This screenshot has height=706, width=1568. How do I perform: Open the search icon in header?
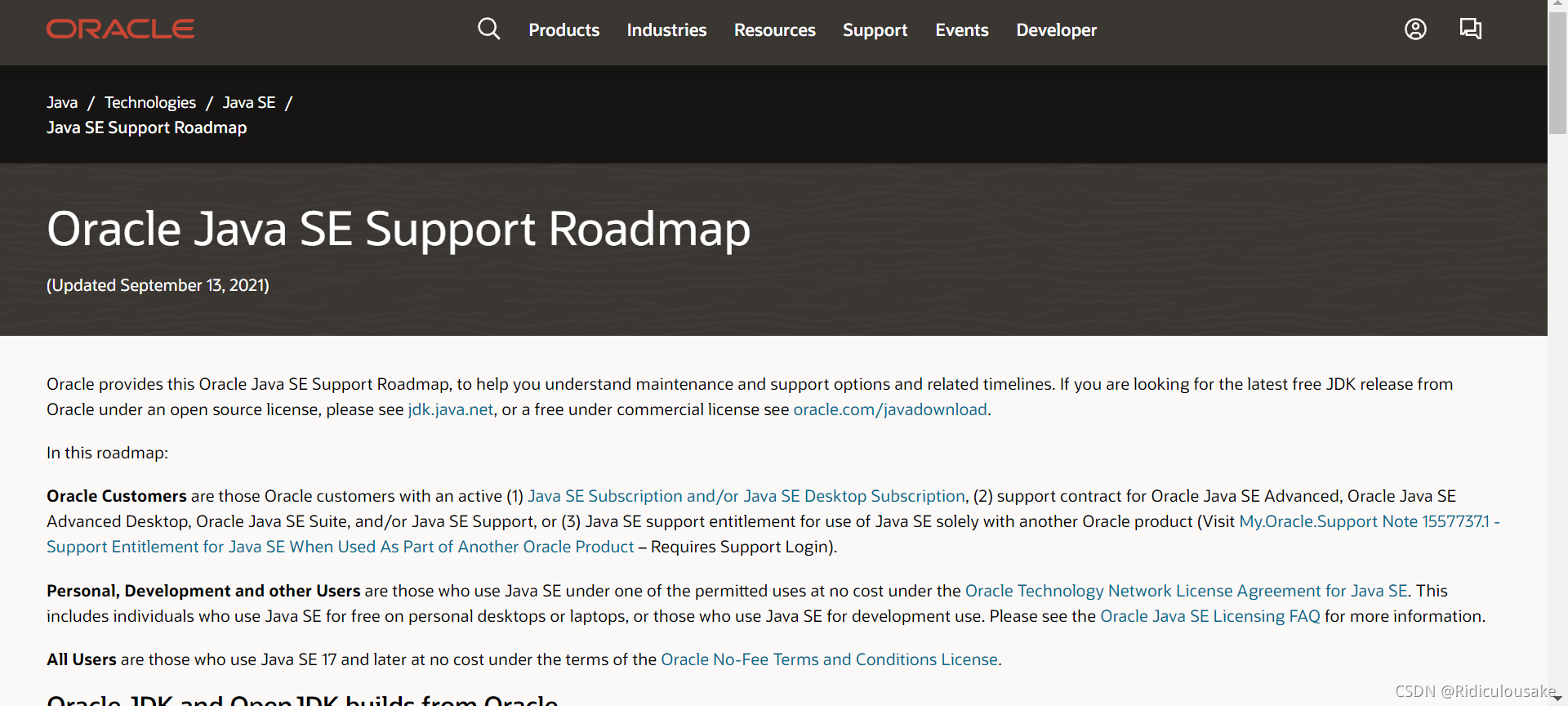(x=488, y=29)
